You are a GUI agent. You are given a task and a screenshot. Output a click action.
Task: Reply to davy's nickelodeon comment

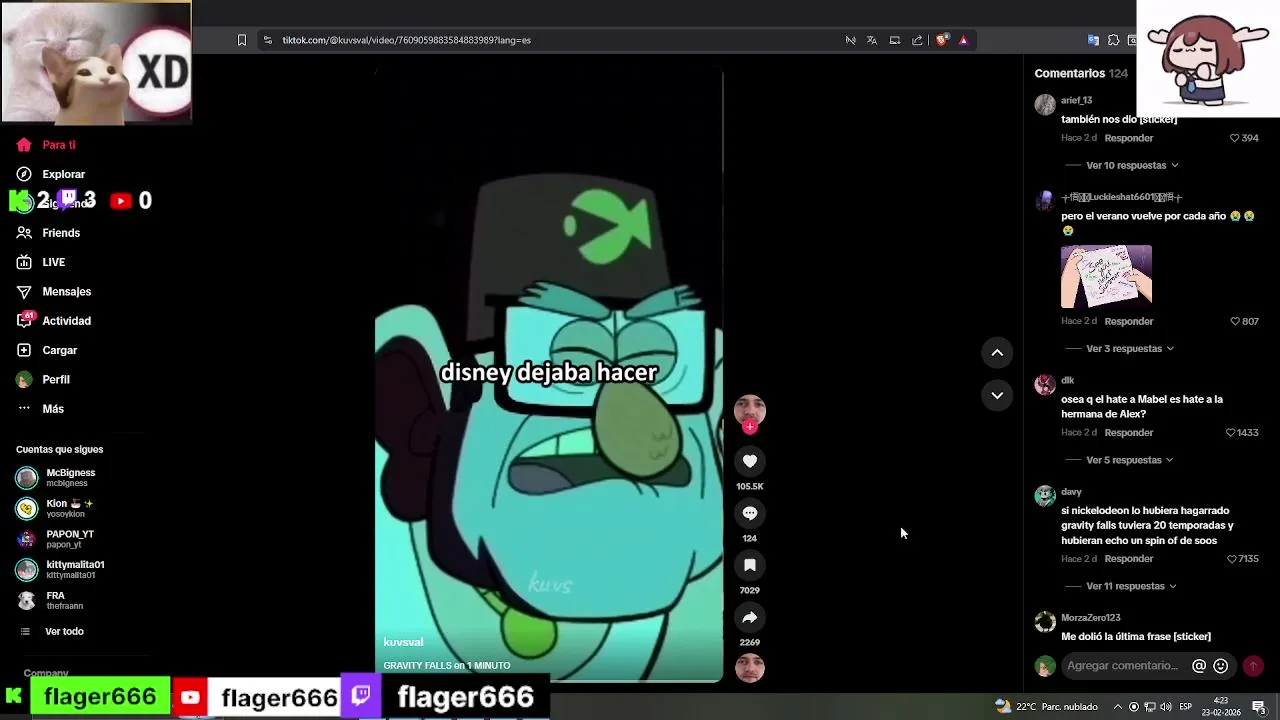(1128, 559)
